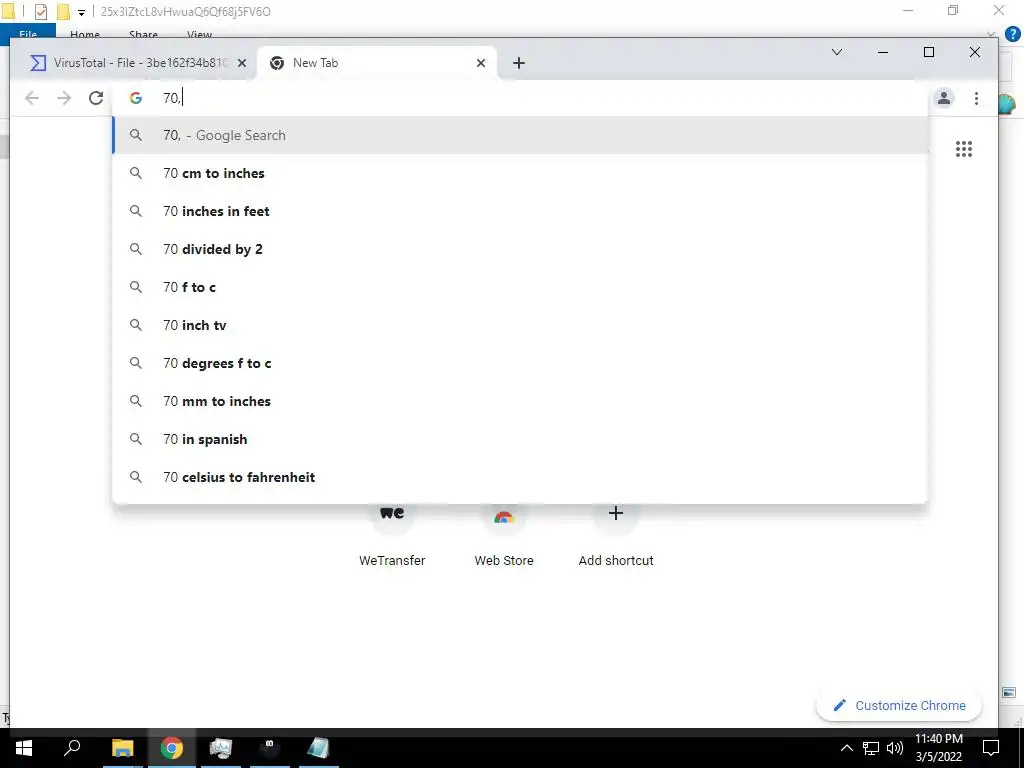Image resolution: width=1024 pixels, height=768 pixels.
Task: Click the Chrome back arrow
Action: coord(31,98)
